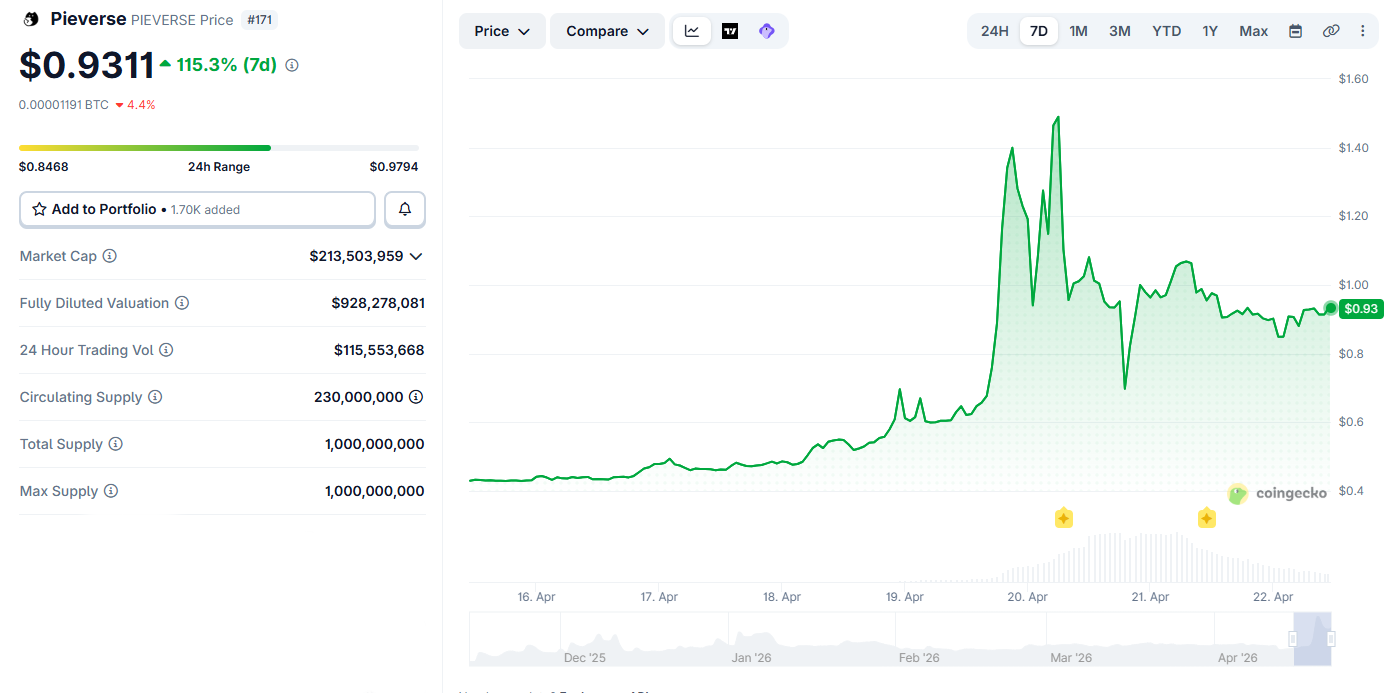Switch to the 1Y range tab
This screenshot has height=693, width=1386.
point(1210,31)
